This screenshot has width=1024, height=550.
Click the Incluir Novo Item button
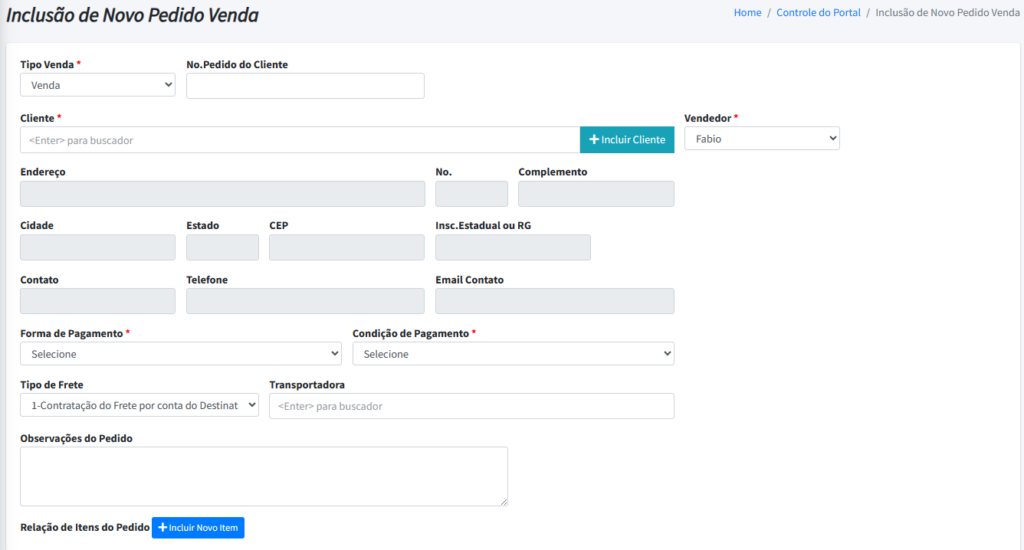(x=198, y=528)
